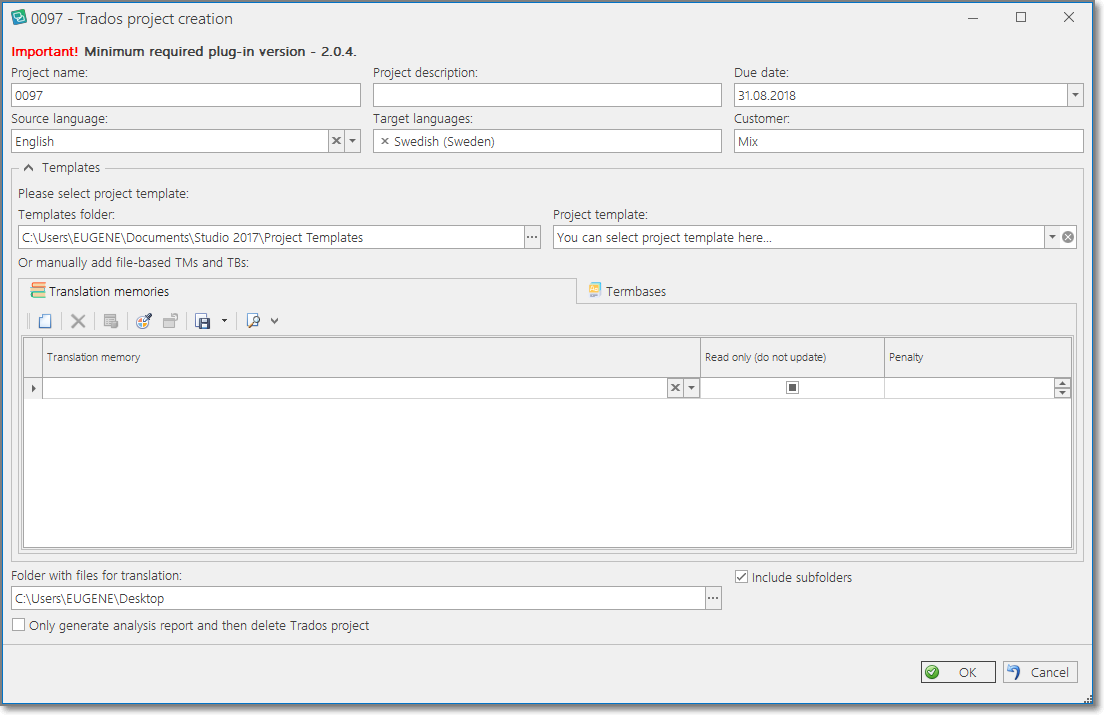Click the Penalty column header
This screenshot has height=715, width=1104.
[977, 358]
